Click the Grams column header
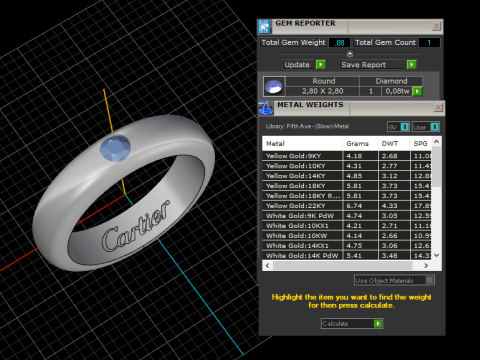This screenshot has height=360, width=480. pyautogui.click(x=360, y=144)
